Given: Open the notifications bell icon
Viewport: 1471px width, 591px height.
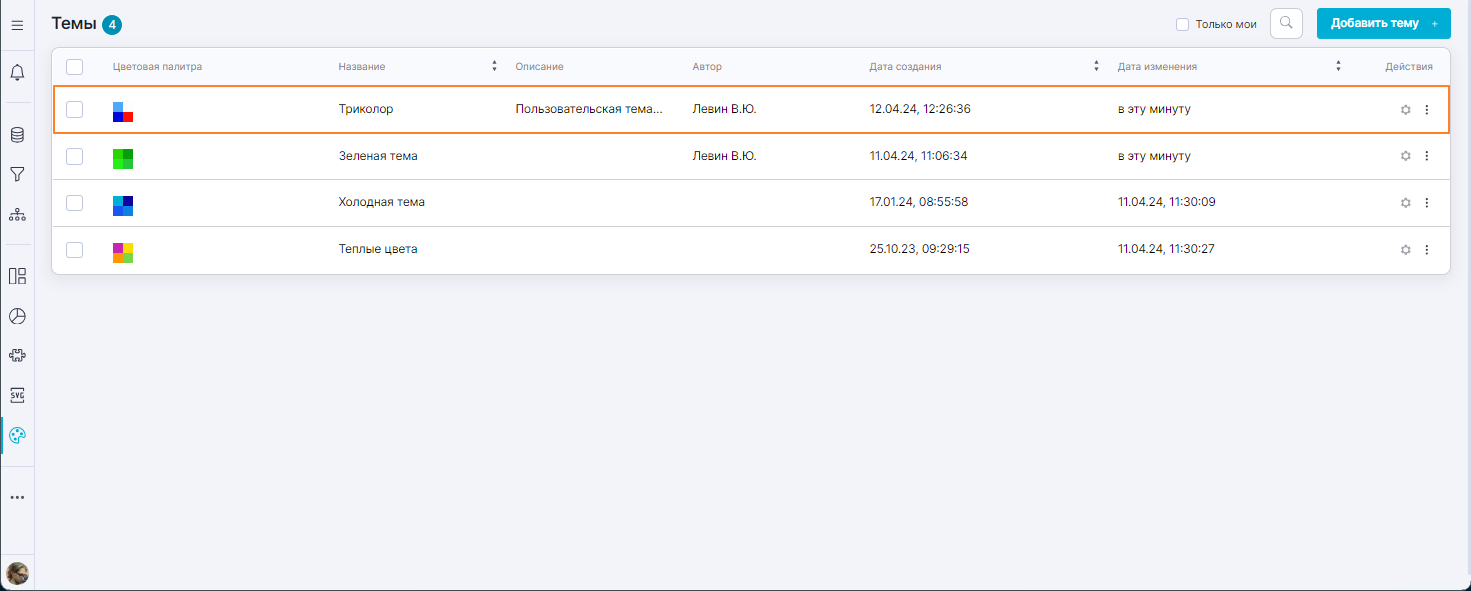Looking at the screenshot, I should click(x=17, y=73).
